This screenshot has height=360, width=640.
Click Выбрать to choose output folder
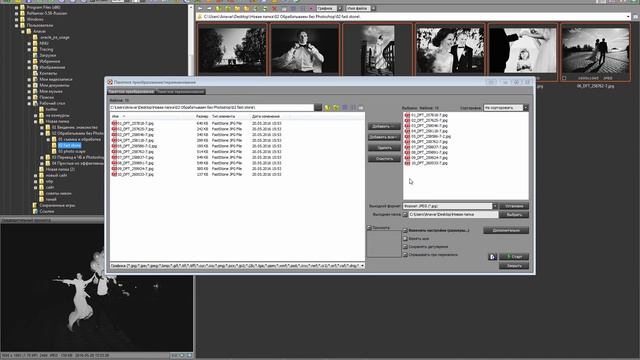click(514, 214)
